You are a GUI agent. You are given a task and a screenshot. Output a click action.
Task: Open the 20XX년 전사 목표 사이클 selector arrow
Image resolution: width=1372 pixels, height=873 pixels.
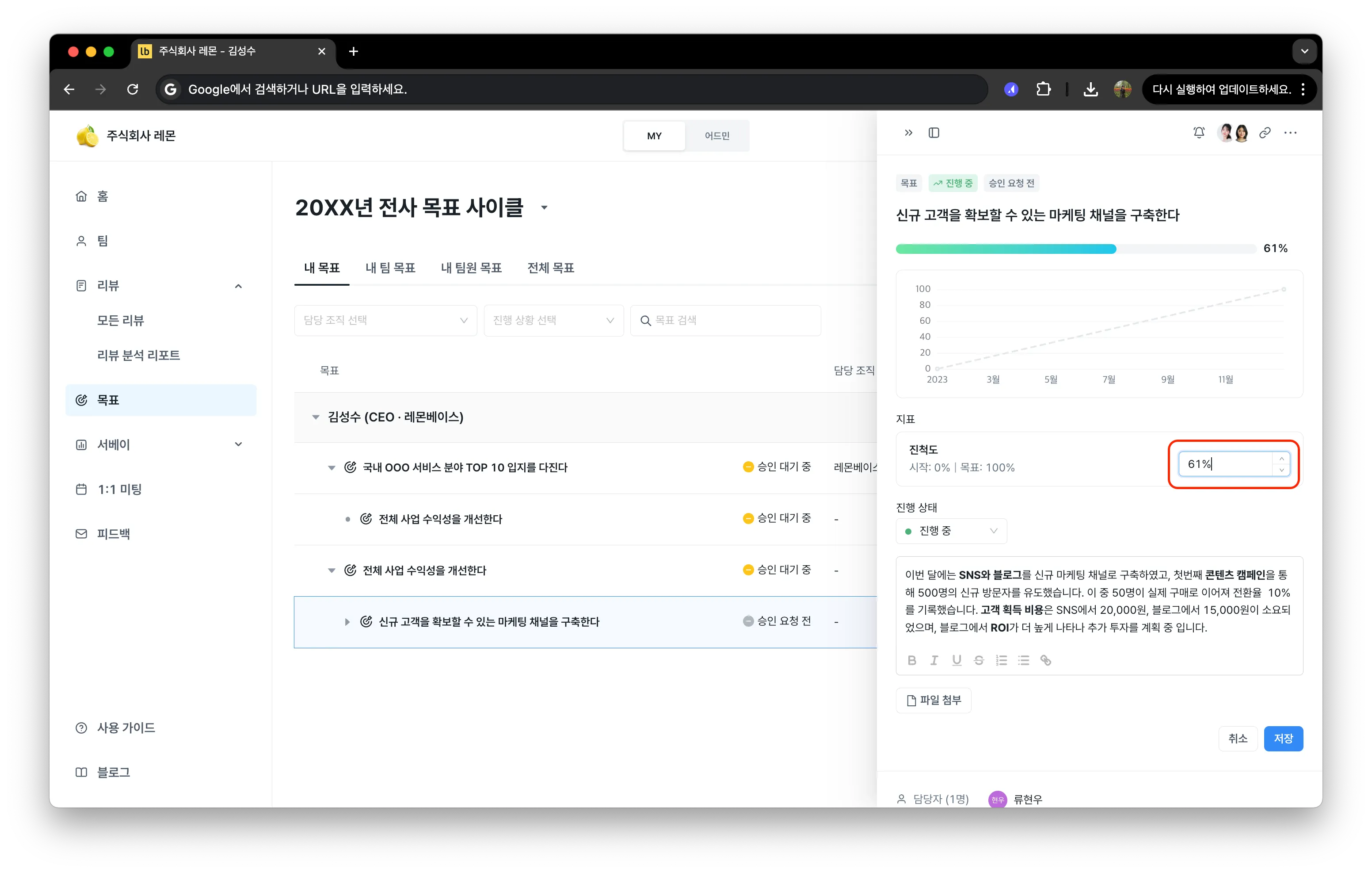coord(544,207)
